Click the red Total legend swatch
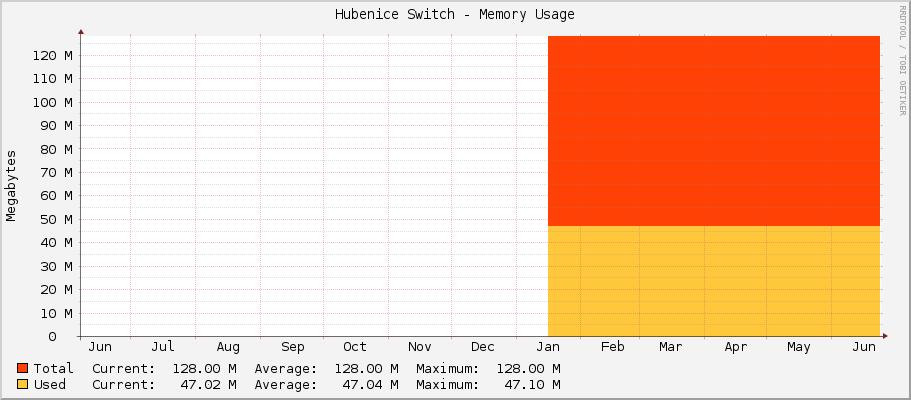This screenshot has width=911, height=400. pos(23,368)
